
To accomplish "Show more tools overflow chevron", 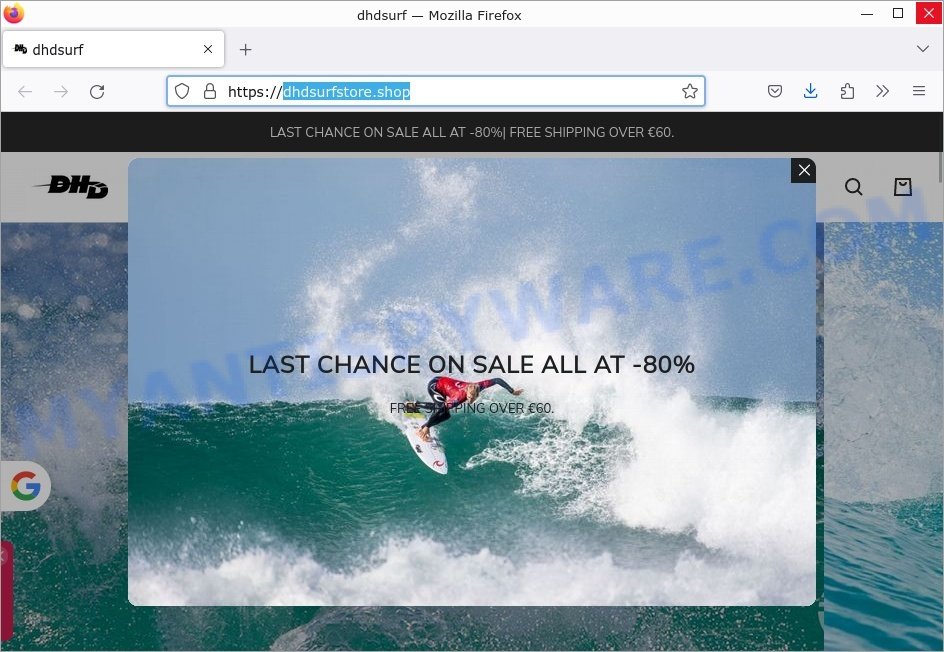I will [883, 91].
